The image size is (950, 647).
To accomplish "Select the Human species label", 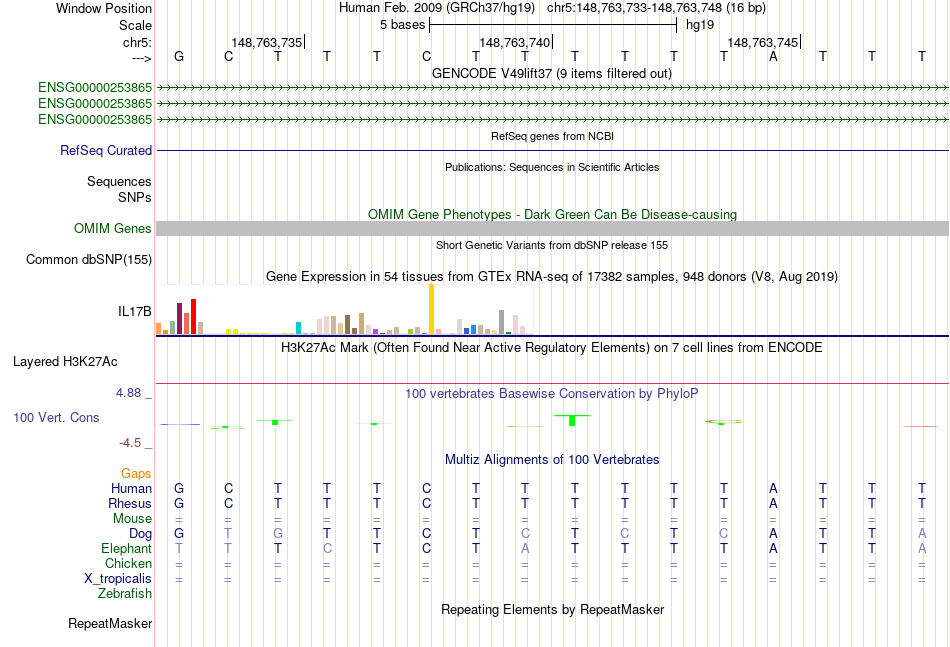I will pyautogui.click(x=131, y=488).
